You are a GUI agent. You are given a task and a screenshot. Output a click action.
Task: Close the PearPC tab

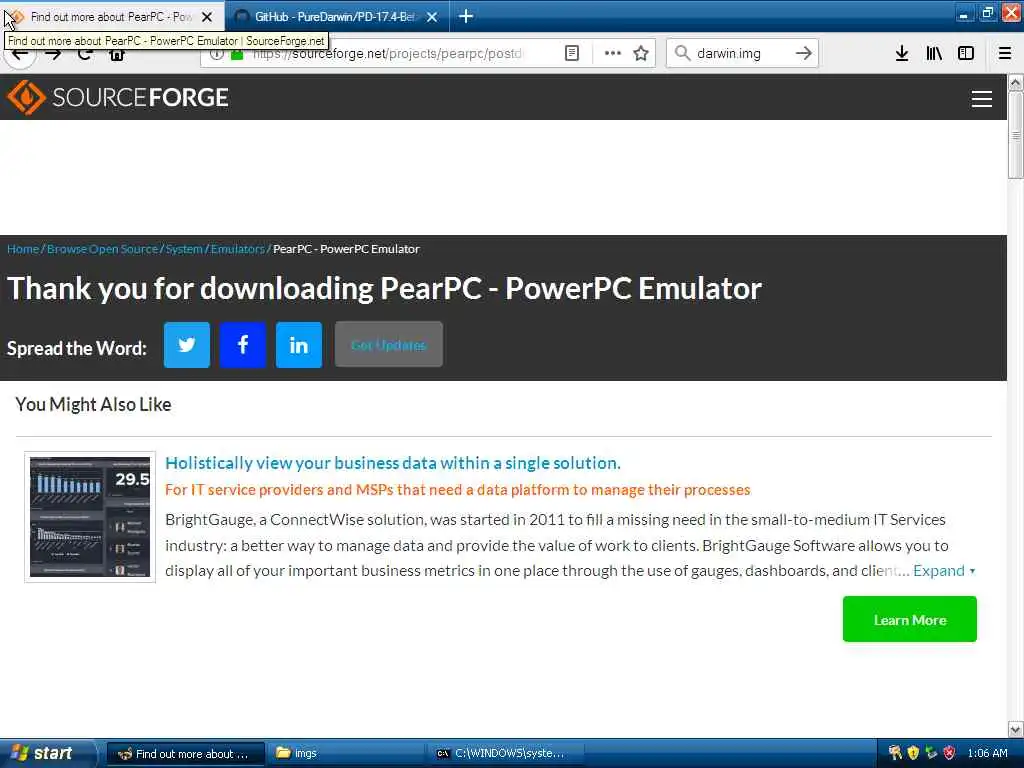[x=207, y=17]
